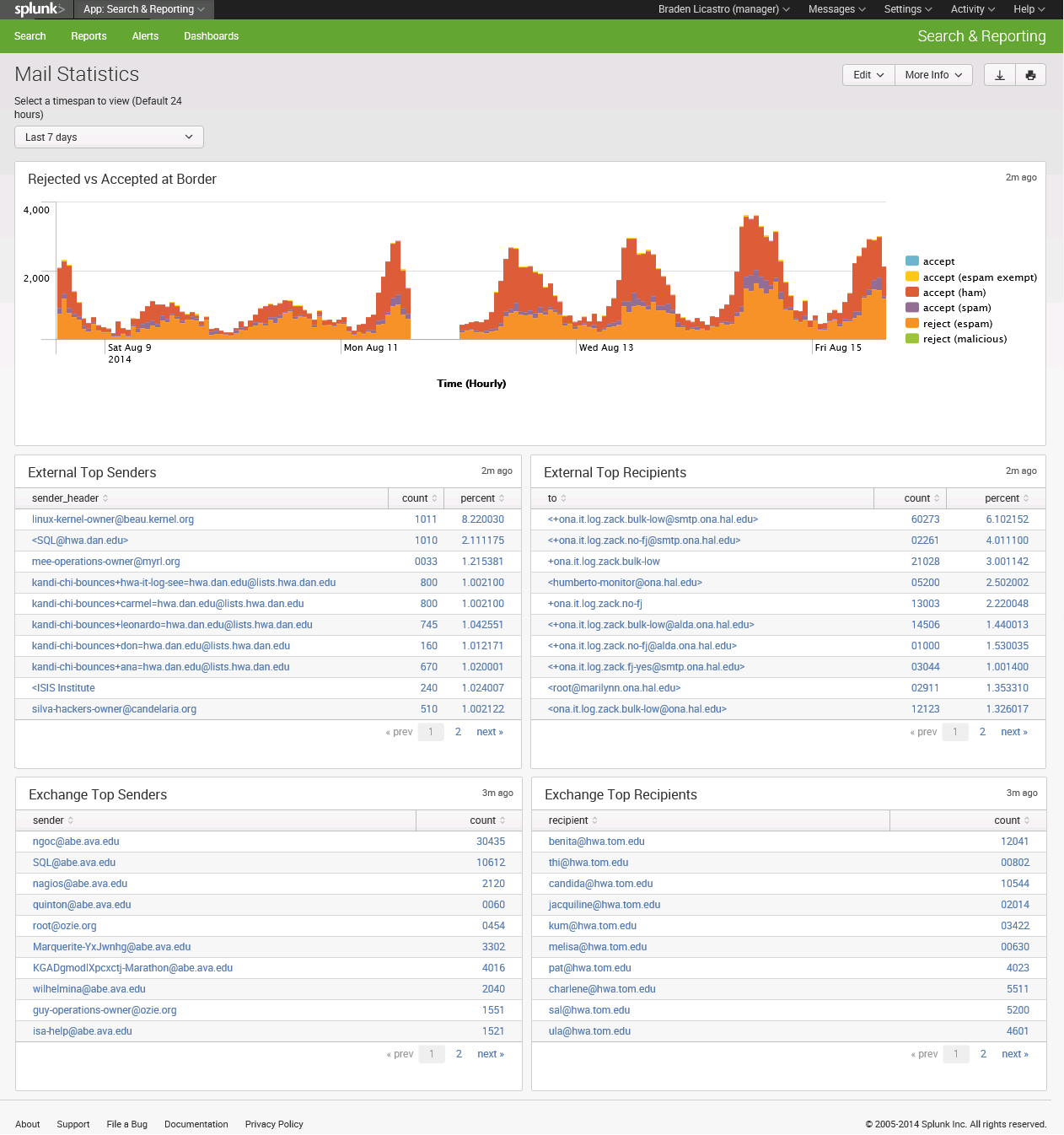Sort External Top Senders by percent column
Viewport: 1064px width, 1135px height.
coord(482,498)
